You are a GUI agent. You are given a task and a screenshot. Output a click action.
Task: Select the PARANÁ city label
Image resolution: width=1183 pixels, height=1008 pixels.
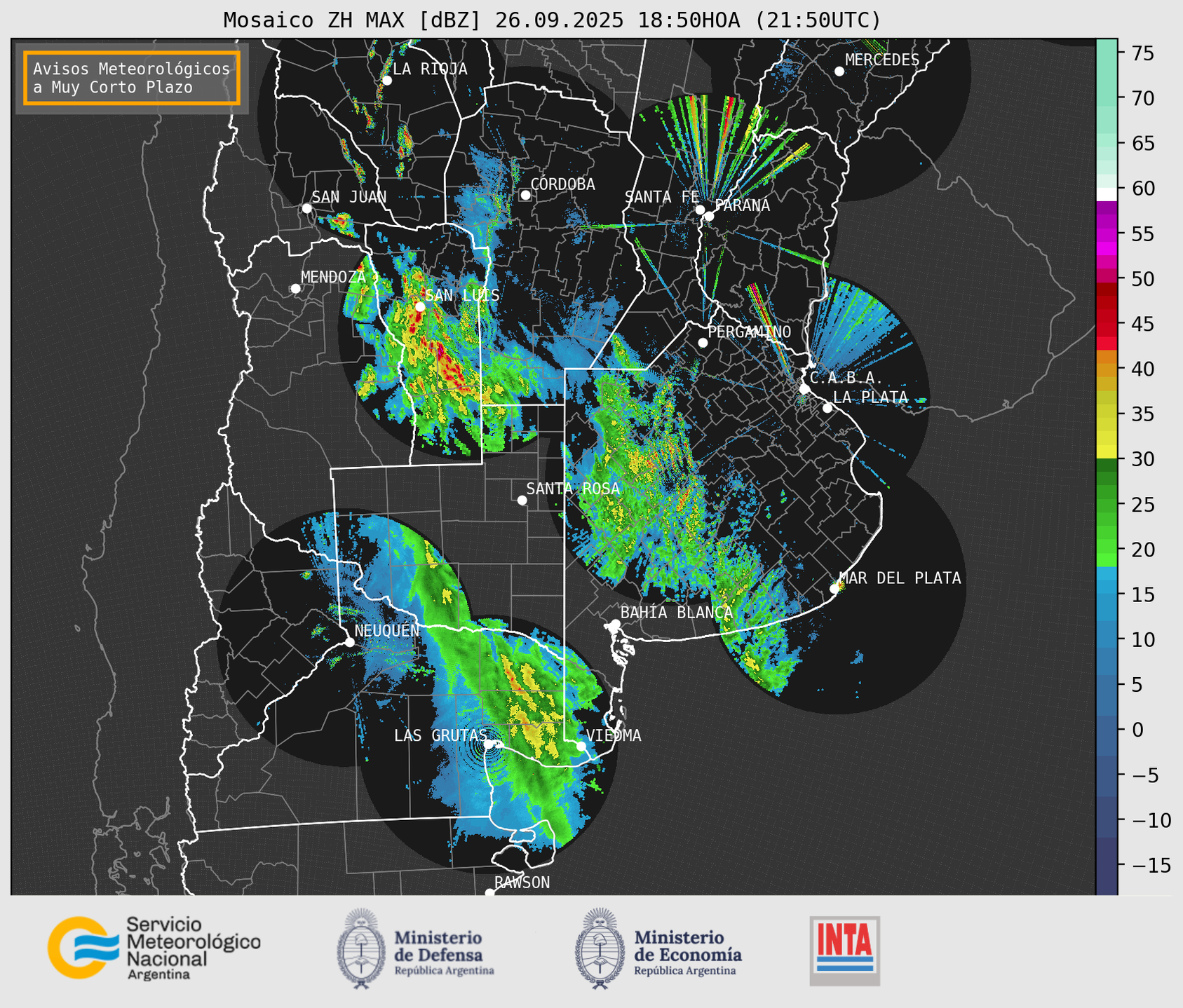tap(742, 205)
